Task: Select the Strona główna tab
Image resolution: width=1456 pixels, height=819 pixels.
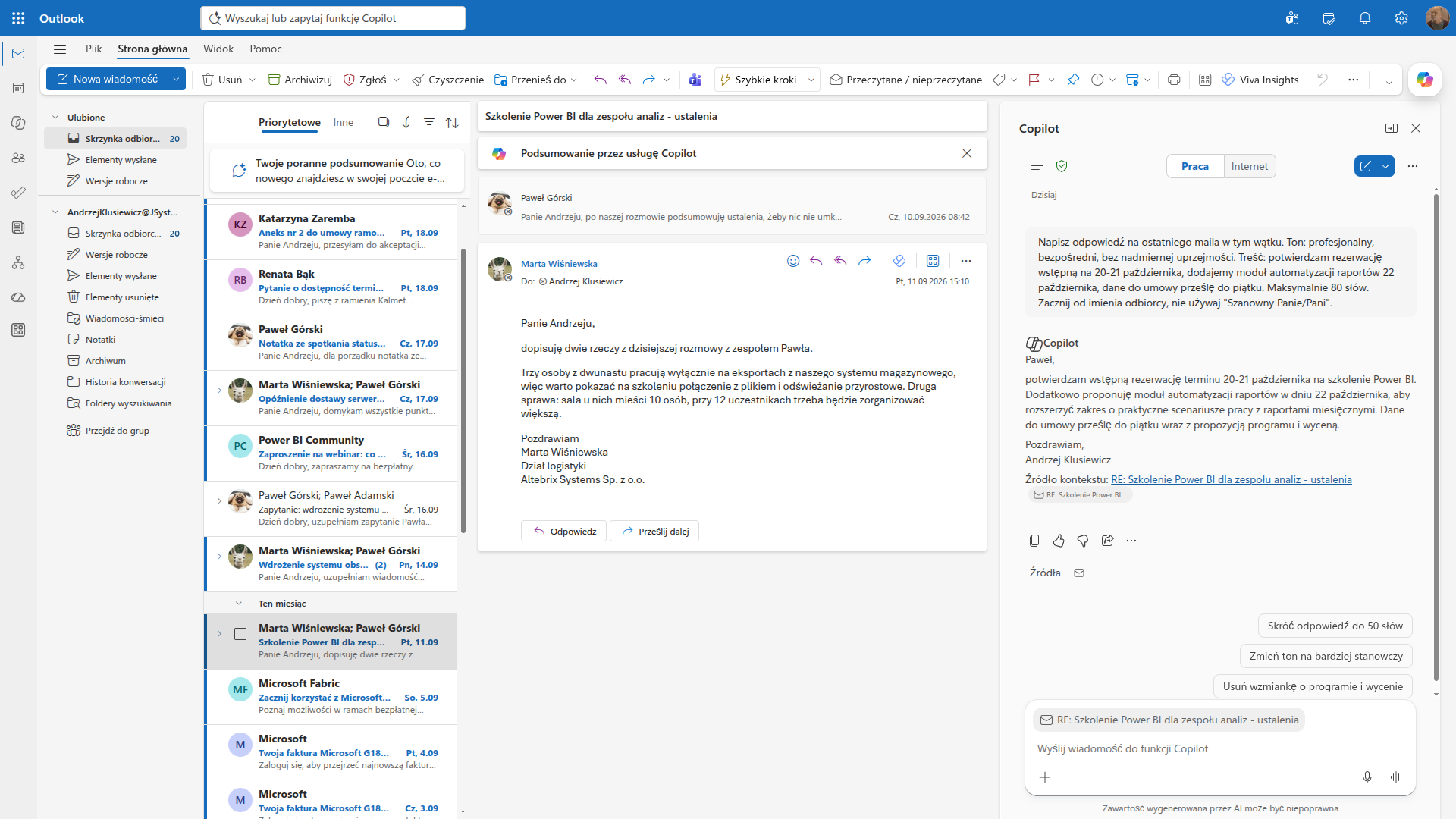Action: tap(152, 49)
